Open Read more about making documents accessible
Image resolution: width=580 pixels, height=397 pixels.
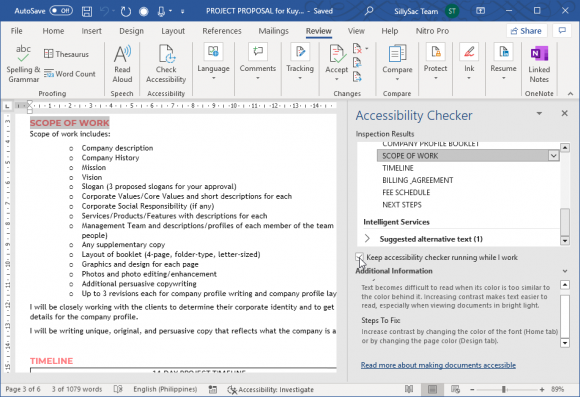point(438,365)
